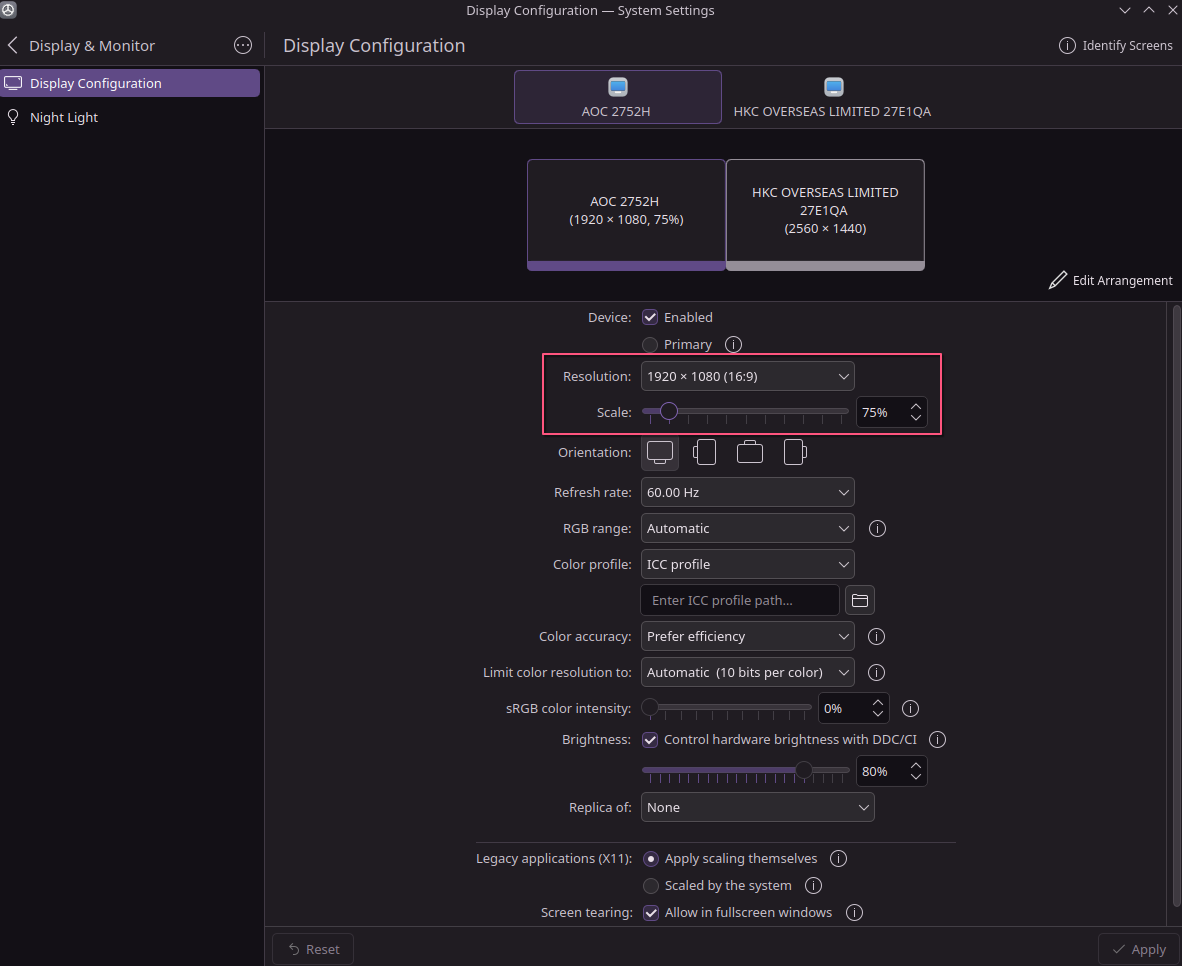Show info about sRGB color intensity

(x=910, y=709)
